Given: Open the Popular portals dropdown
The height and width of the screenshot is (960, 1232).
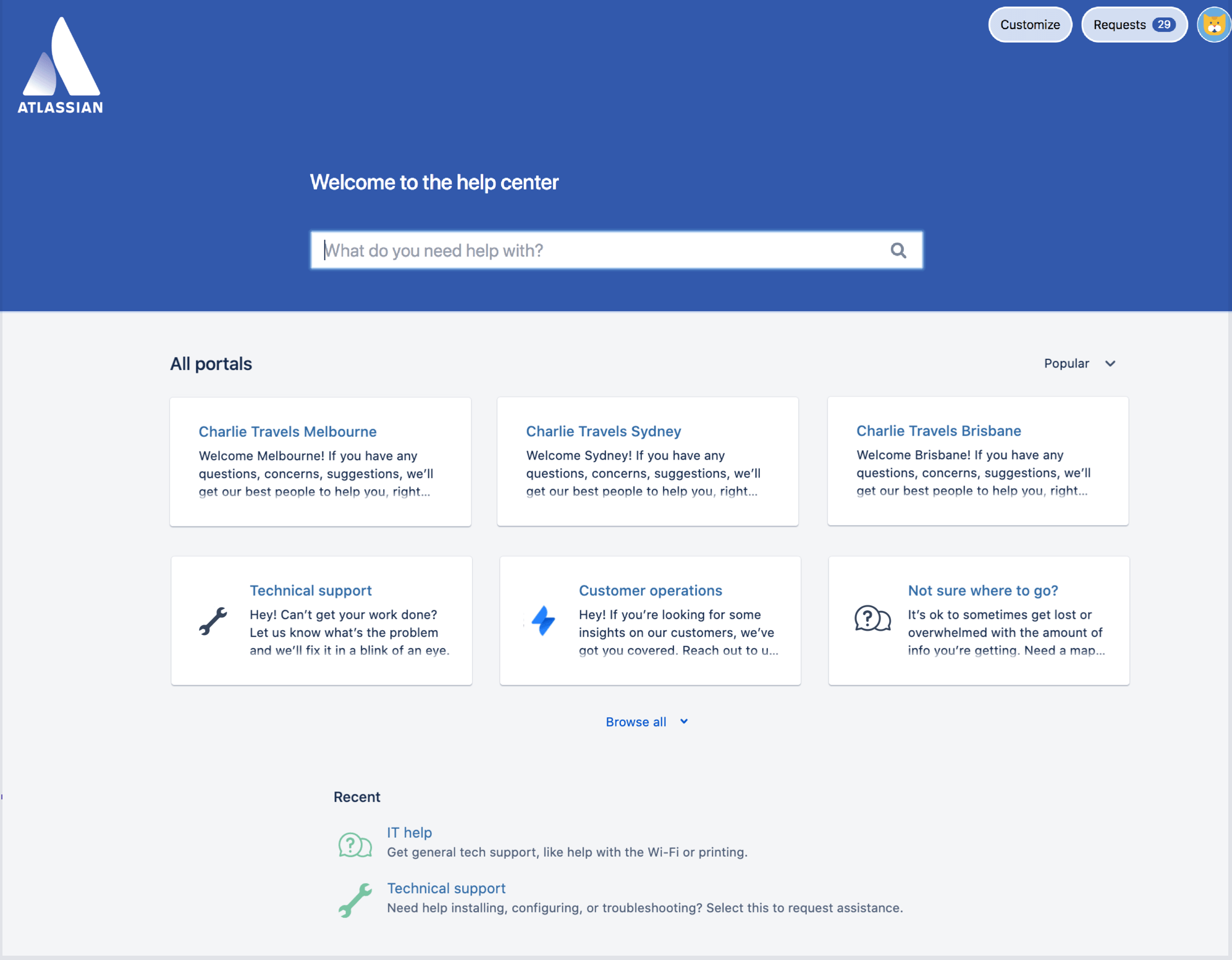Looking at the screenshot, I should [1079, 363].
